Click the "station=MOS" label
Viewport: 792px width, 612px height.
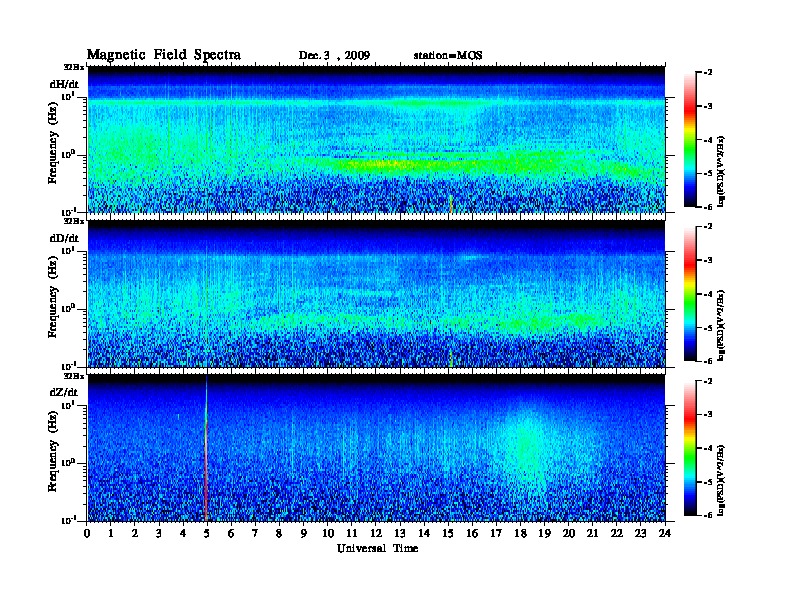448,56
